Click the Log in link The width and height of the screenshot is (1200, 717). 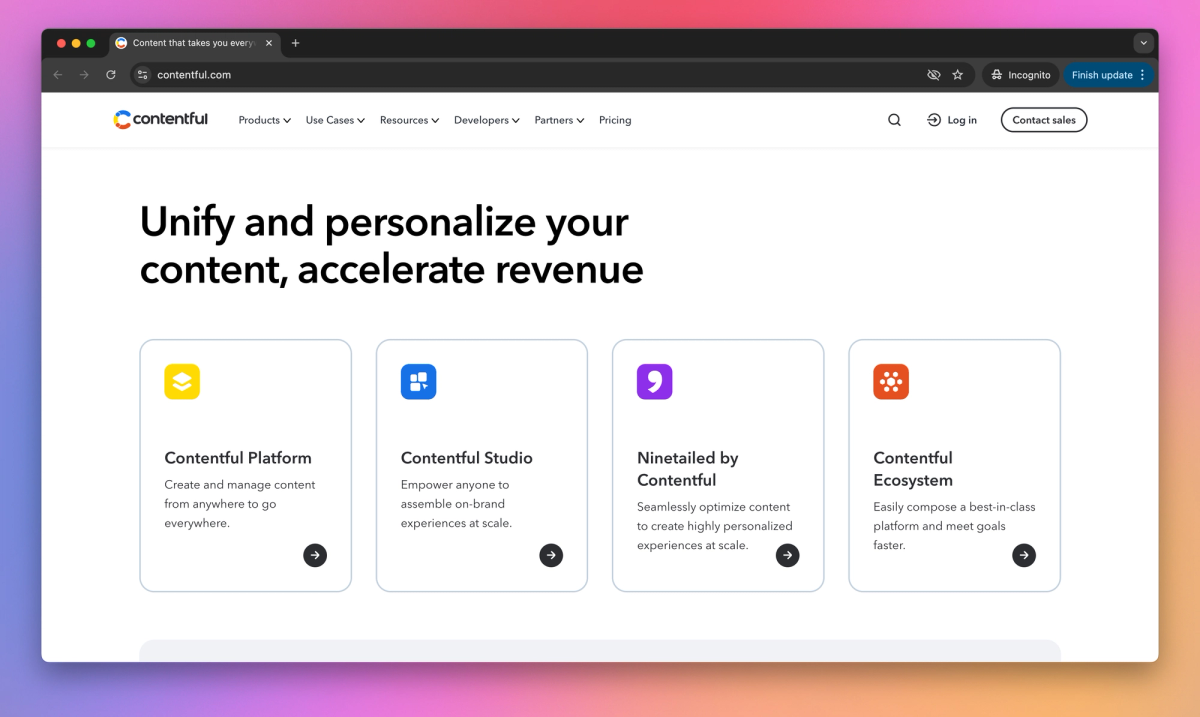click(952, 120)
